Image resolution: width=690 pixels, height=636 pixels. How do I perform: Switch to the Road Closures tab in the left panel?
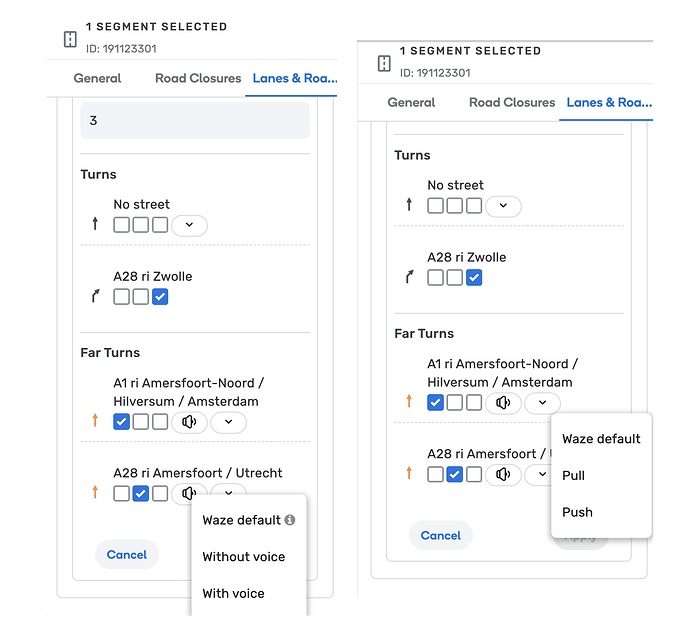click(x=198, y=78)
